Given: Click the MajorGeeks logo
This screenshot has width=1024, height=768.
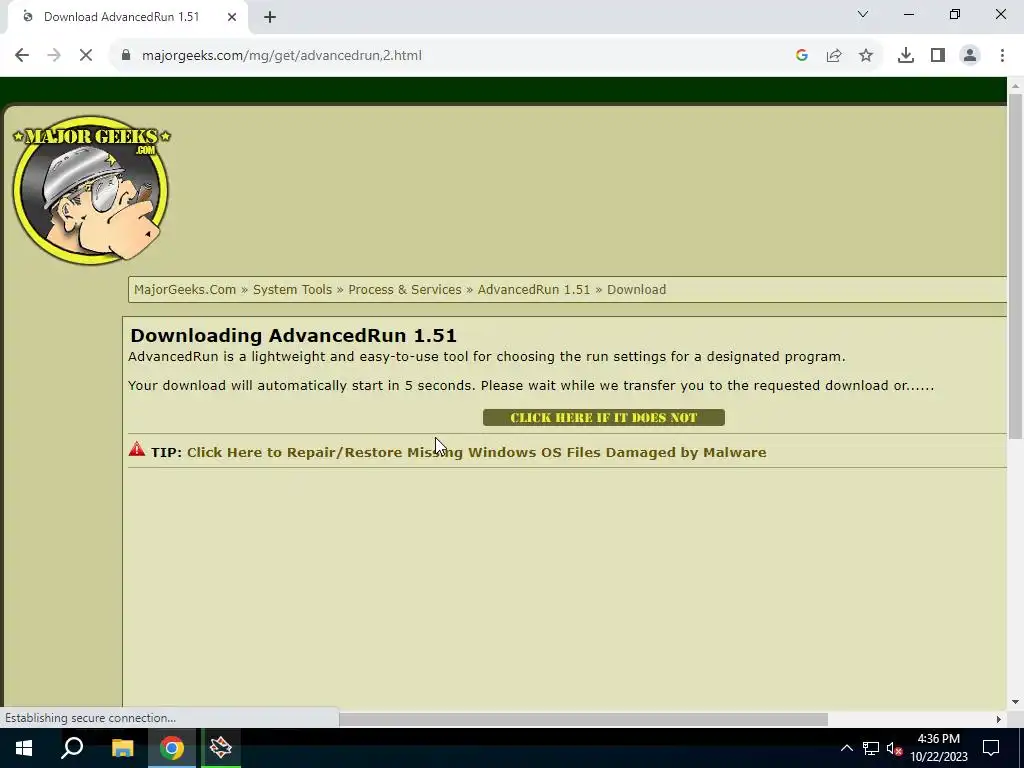Looking at the screenshot, I should tap(91, 189).
